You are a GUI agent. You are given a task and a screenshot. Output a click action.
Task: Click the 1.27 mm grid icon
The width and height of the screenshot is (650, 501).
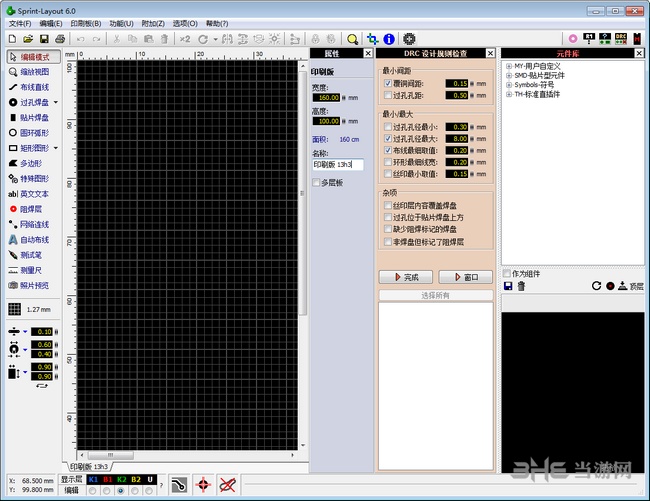coord(15,309)
